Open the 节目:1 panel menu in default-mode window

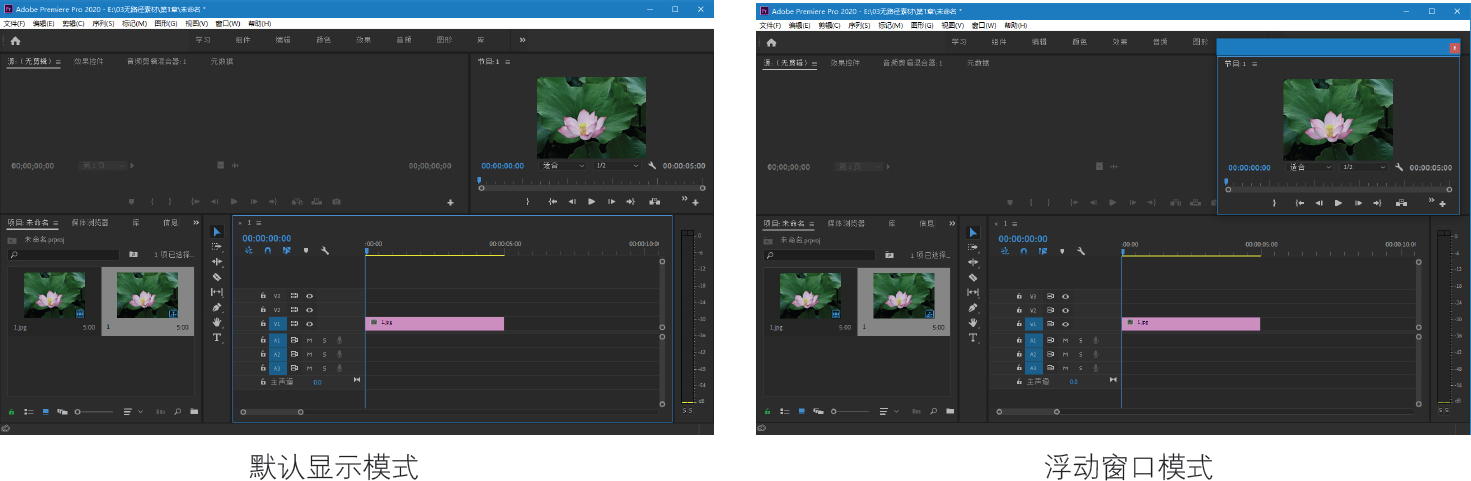click(x=507, y=62)
